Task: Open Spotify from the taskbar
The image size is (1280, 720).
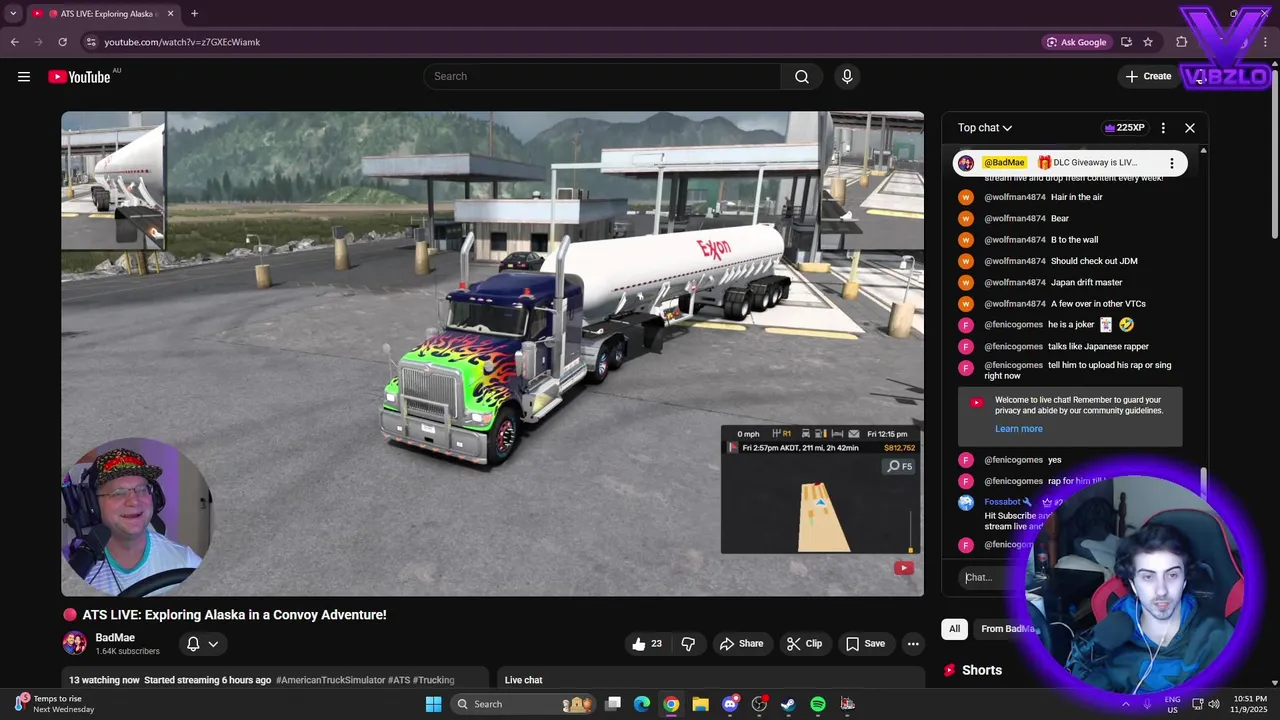Action: pyautogui.click(x=818, y=704)
